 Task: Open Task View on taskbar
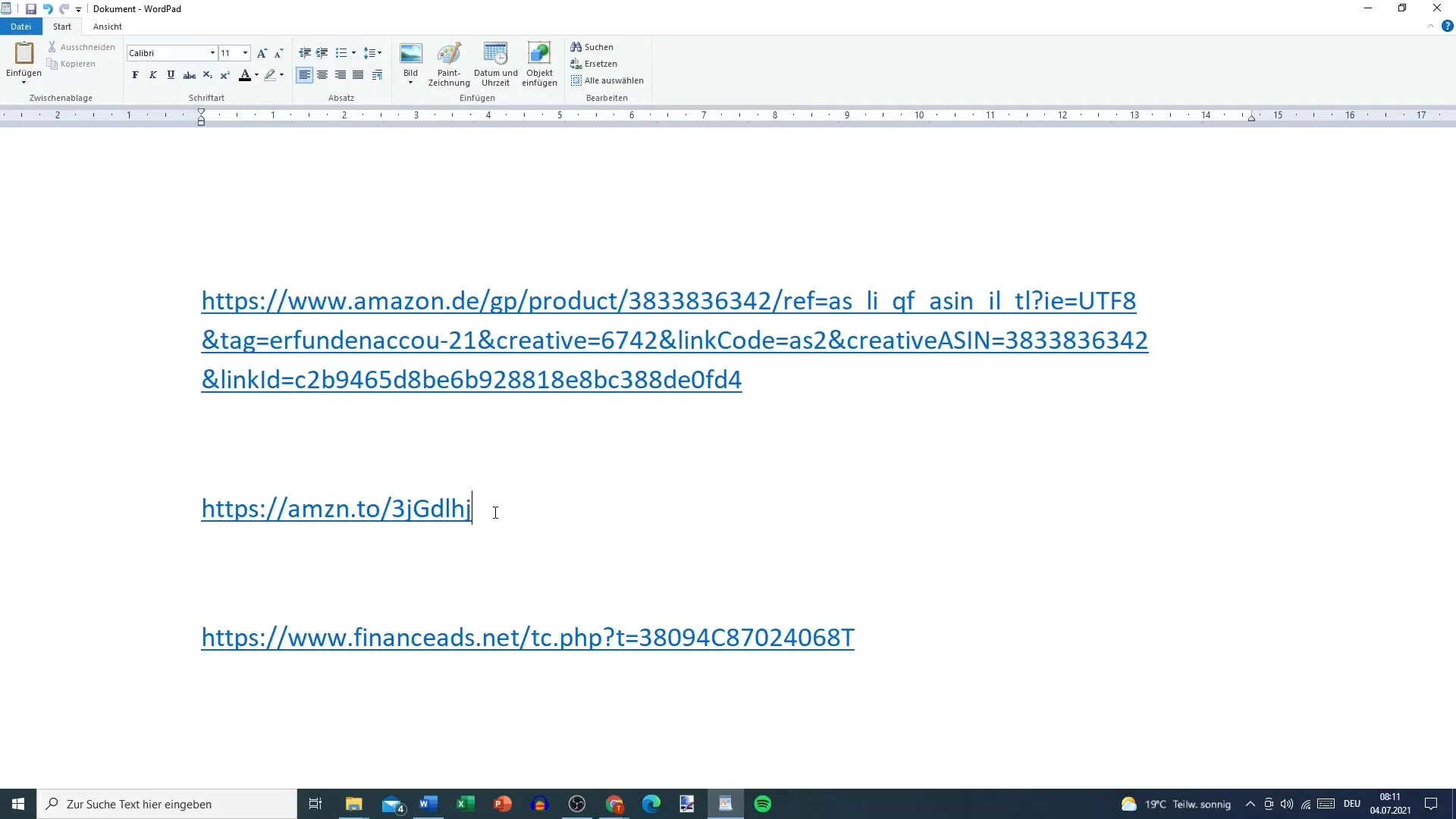pyautogui.click(x=315, y=804)
